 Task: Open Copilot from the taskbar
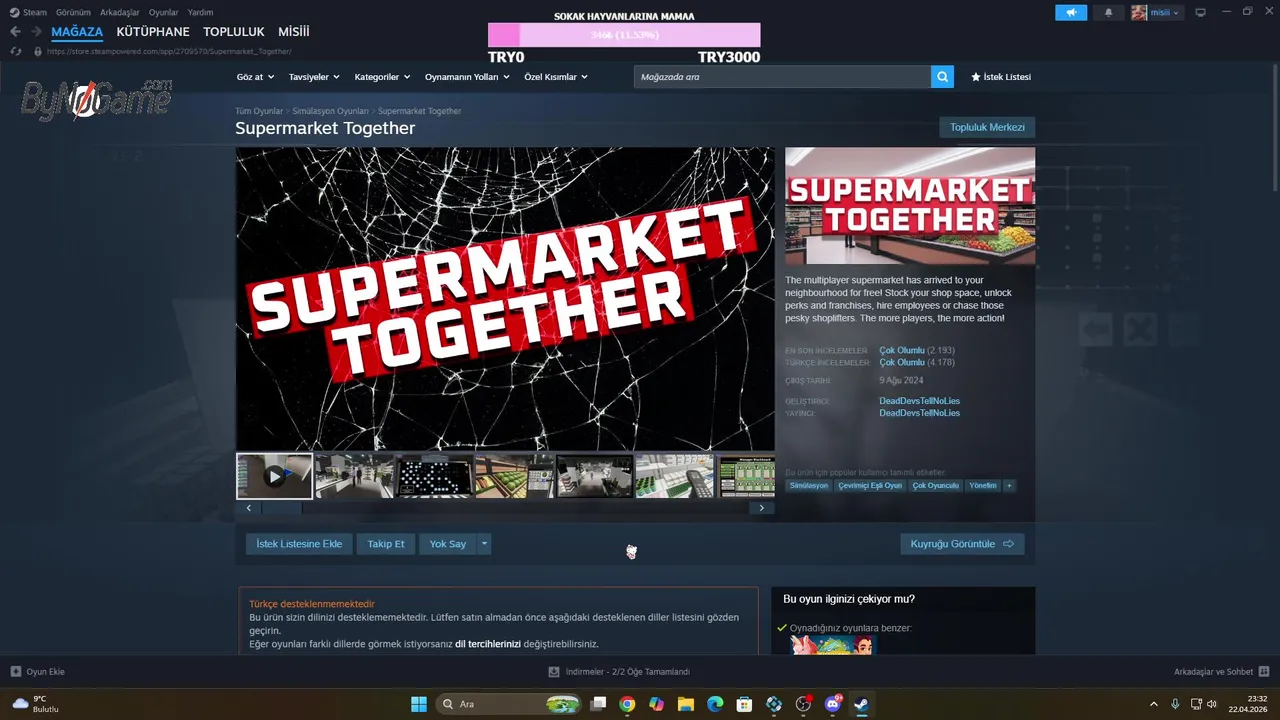coord(656,704)
